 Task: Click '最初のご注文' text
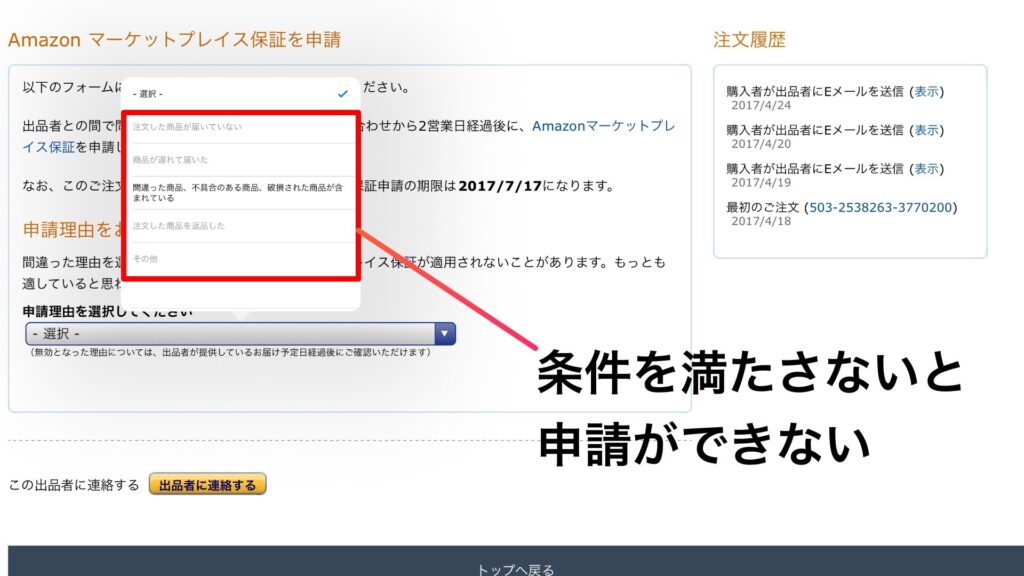point(762,207)
